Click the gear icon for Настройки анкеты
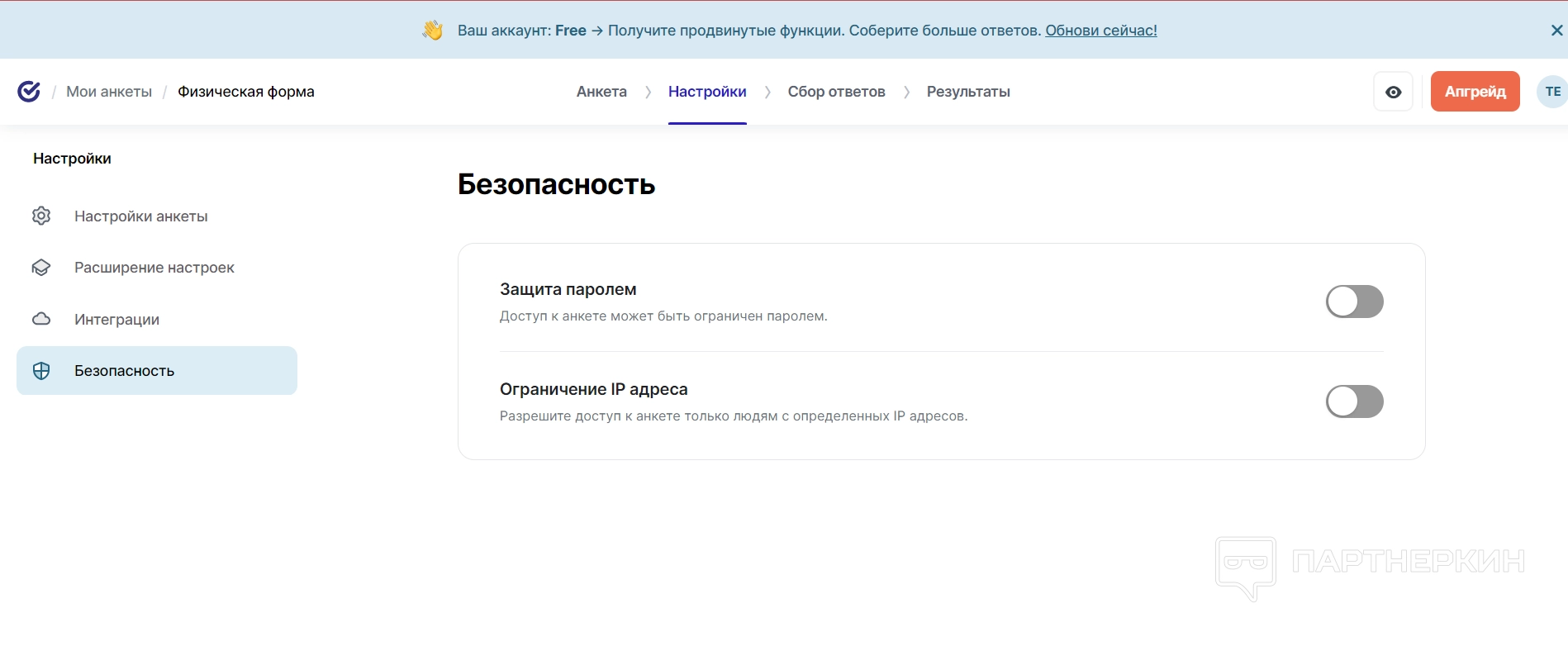This screenshot has width=1568, height=646. point(41,216)
